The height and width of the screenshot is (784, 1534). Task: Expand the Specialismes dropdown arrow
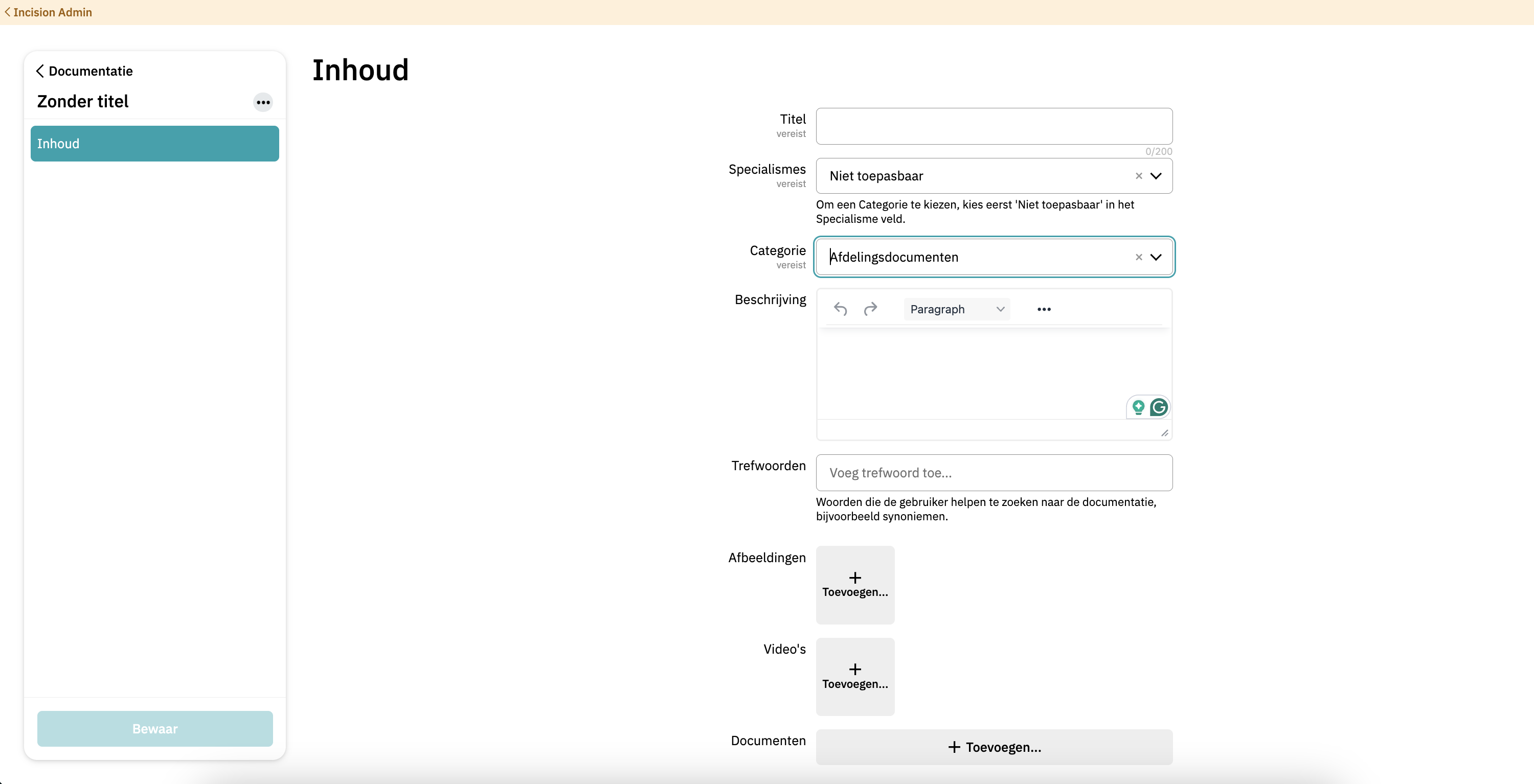[x=1156, y=176]
